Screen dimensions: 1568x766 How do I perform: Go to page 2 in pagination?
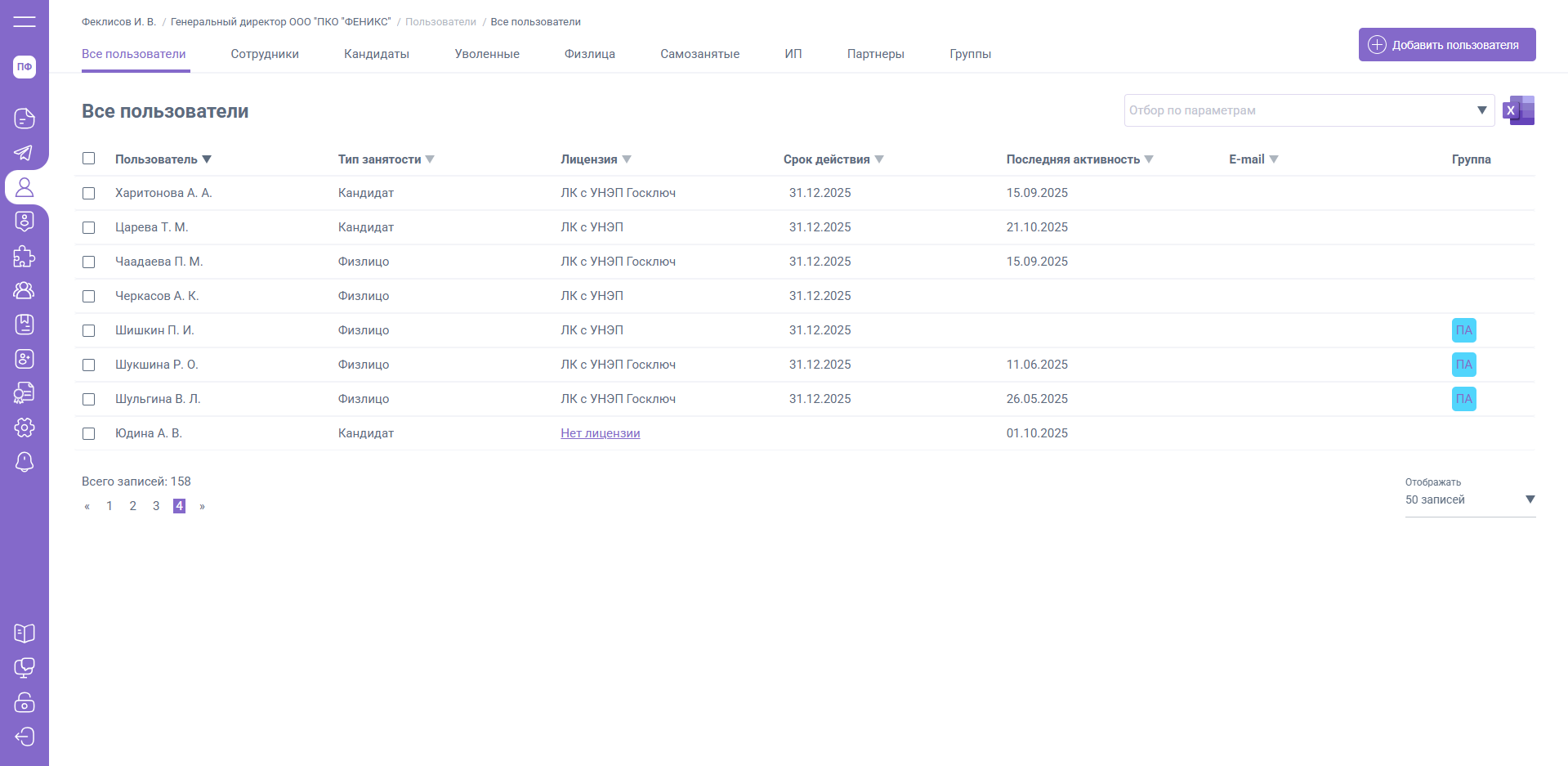tap(133, 506)
